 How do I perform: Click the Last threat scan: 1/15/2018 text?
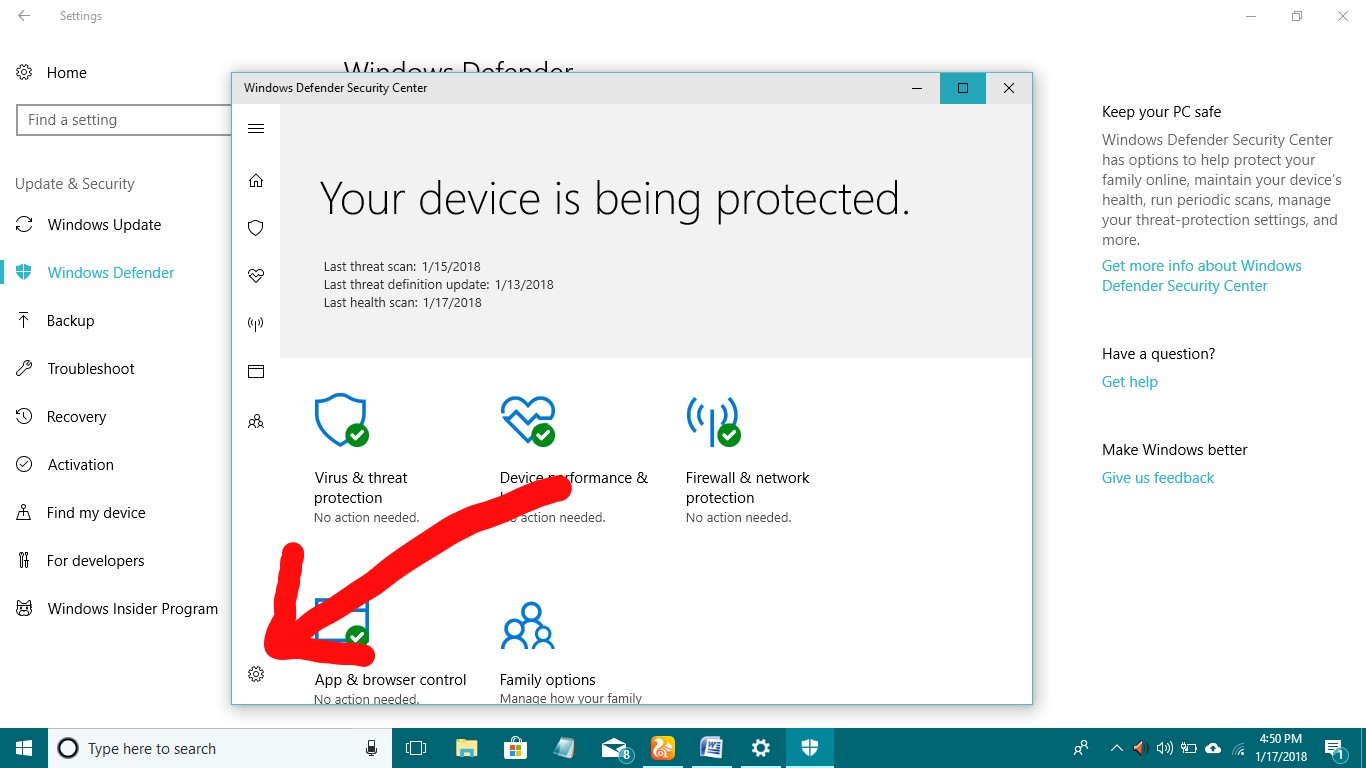402,267
